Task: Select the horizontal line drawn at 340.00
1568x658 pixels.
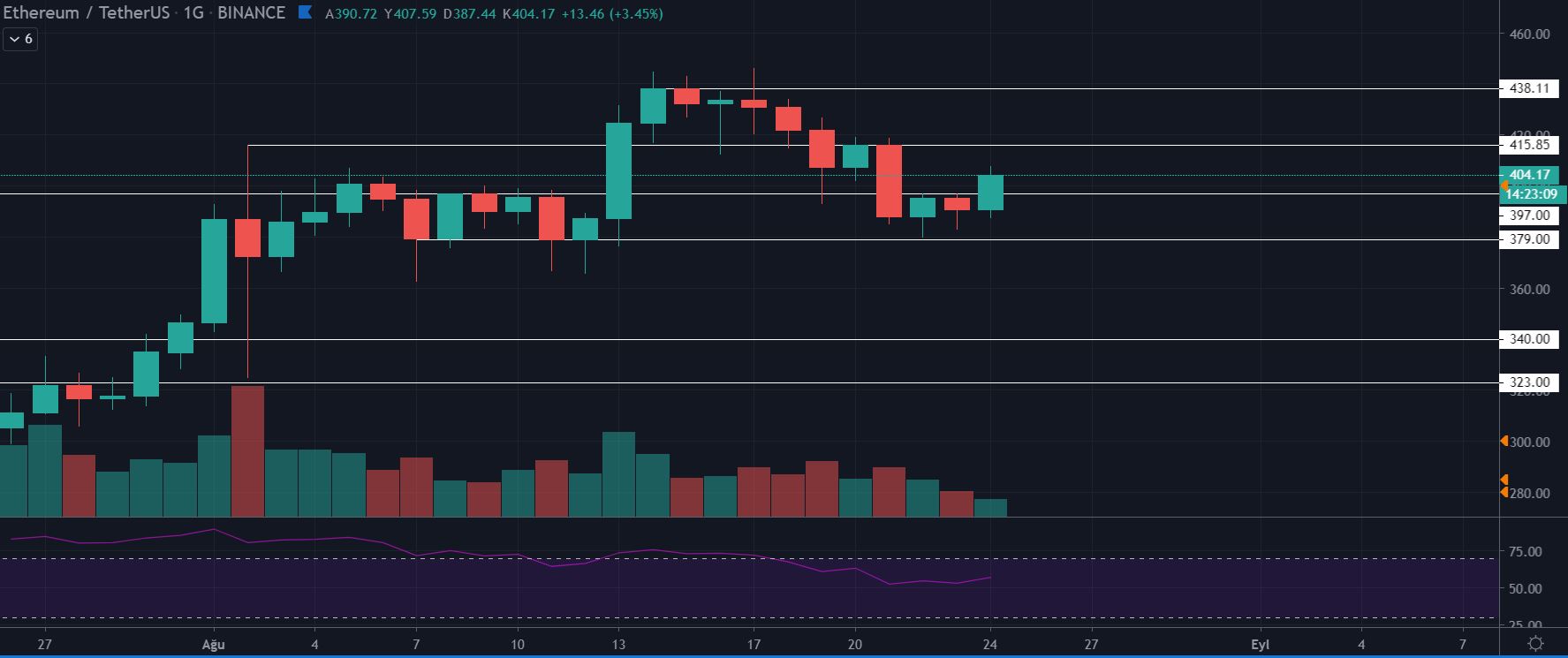Action: click(749, 339)
